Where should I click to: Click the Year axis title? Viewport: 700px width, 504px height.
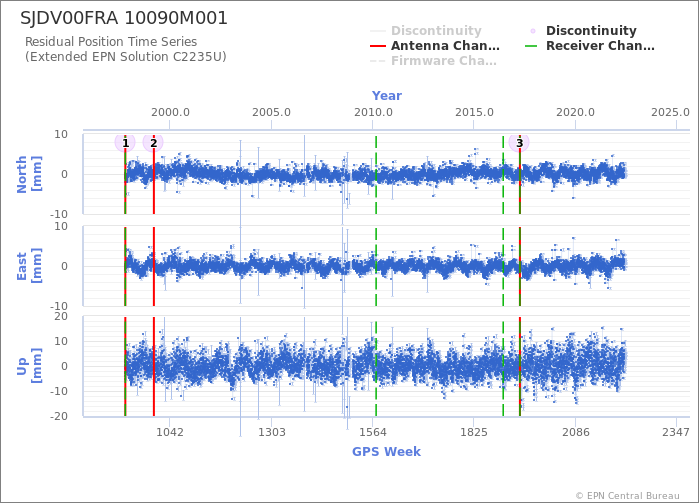[387, 96]
